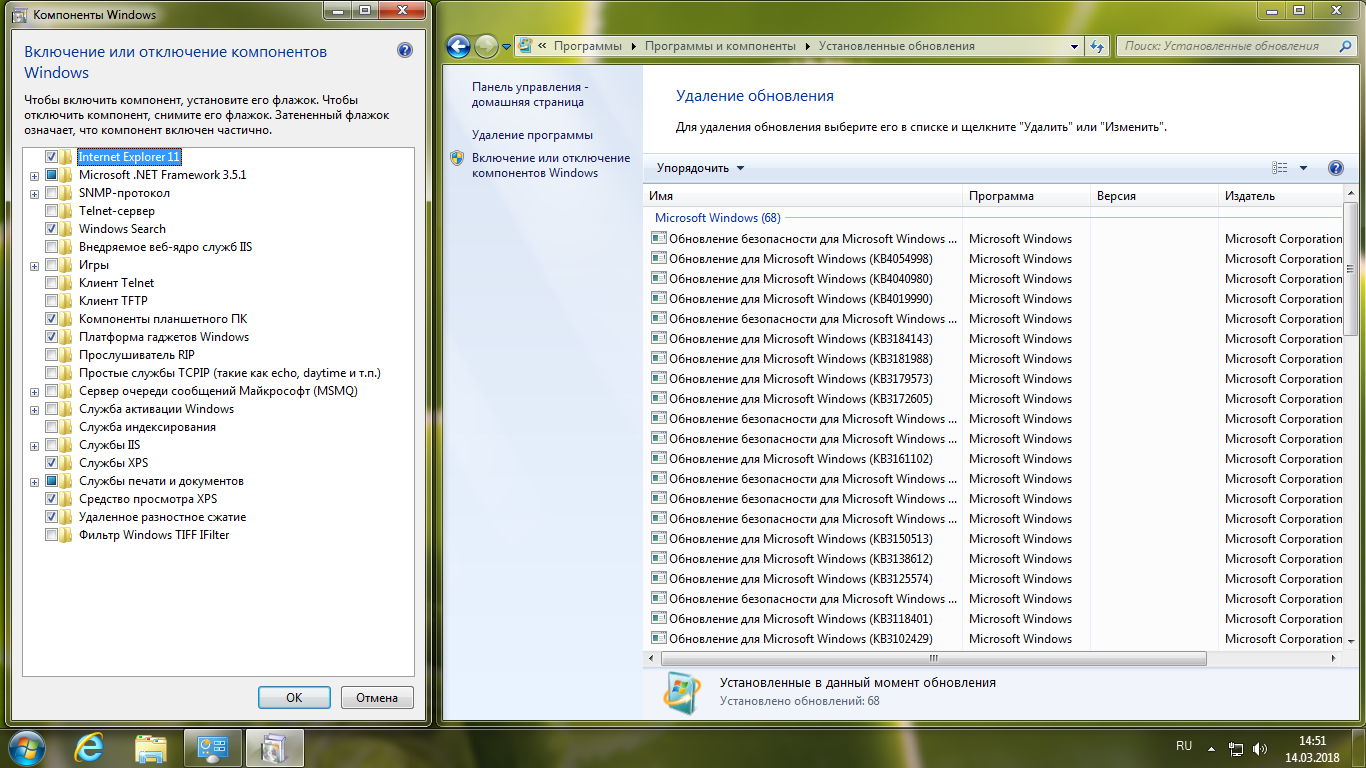The height and width of the screenshot is (768, 1366).
Task: Click the folder icon of Internet Explorer 11
Action: 67,157
